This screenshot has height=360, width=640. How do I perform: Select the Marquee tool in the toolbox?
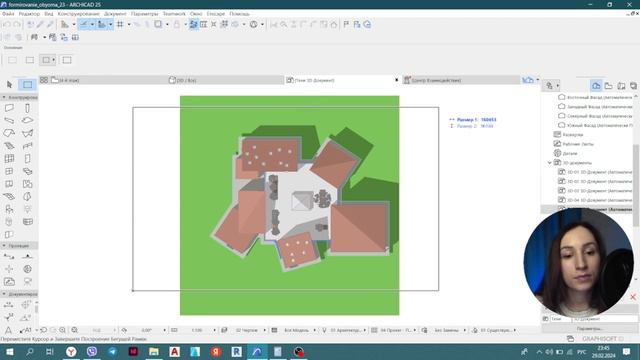[x=27, y=84]
